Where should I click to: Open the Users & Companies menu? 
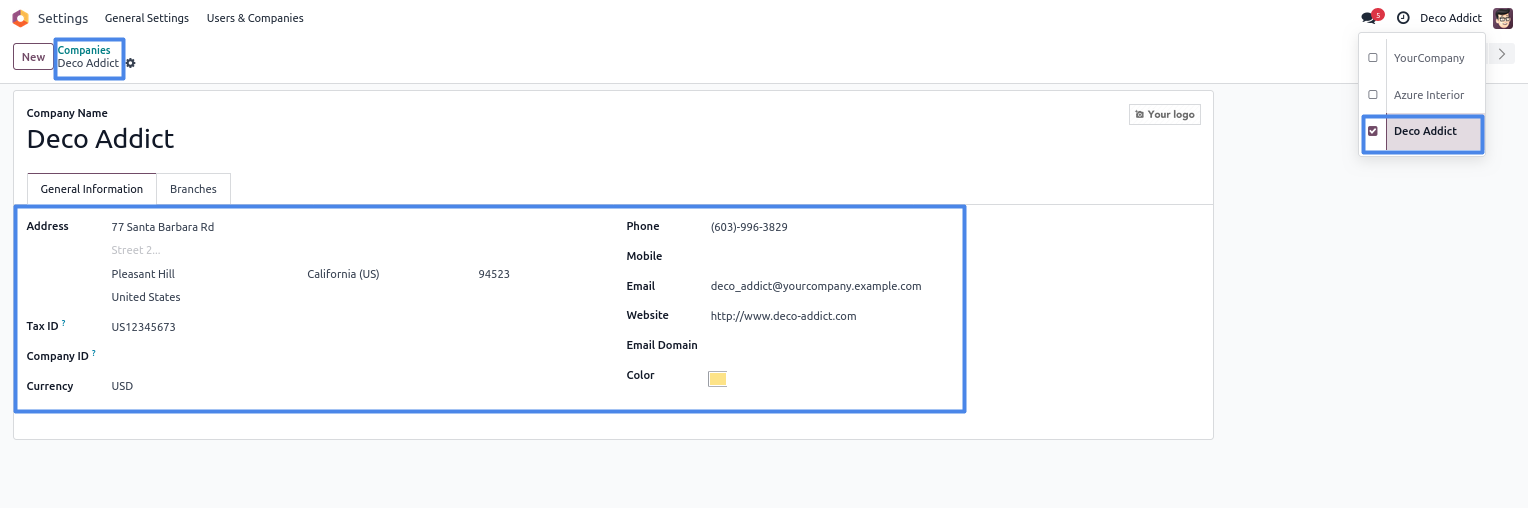click(255, 18)
